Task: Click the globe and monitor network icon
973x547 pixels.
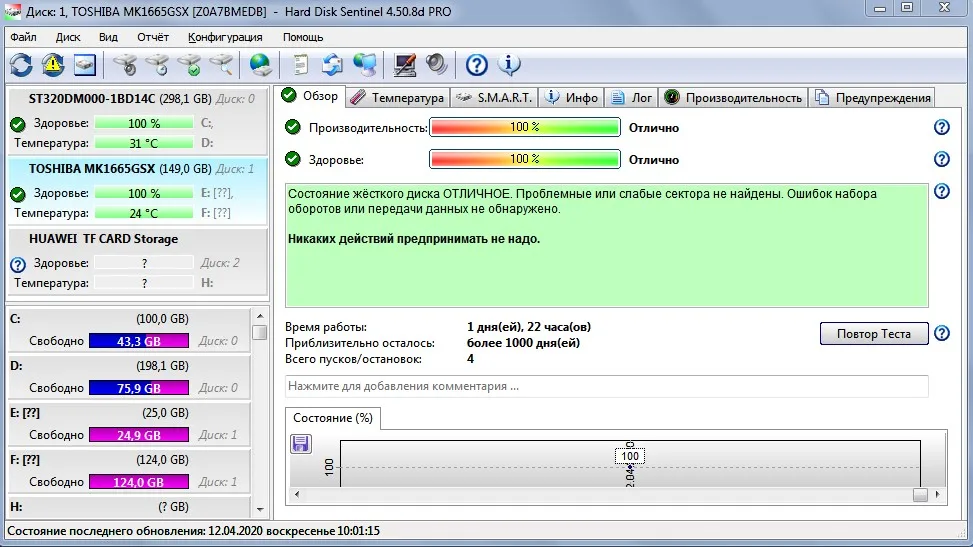Action: click(365, 65)
